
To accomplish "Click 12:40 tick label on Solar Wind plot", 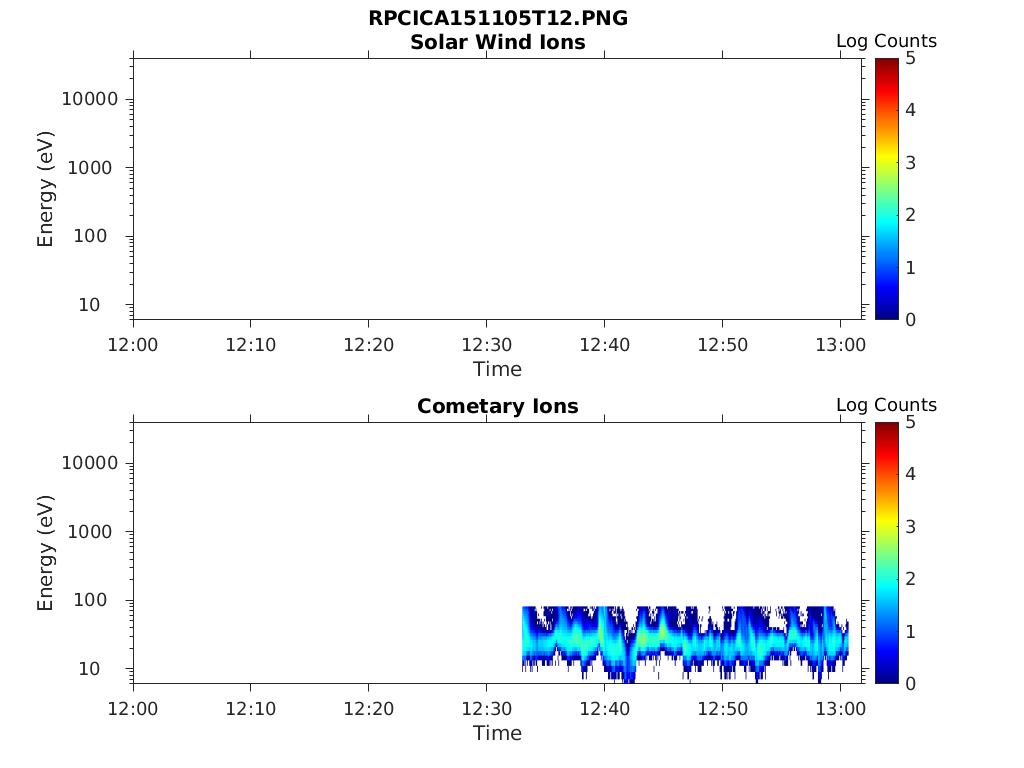I will click(605, 345).
